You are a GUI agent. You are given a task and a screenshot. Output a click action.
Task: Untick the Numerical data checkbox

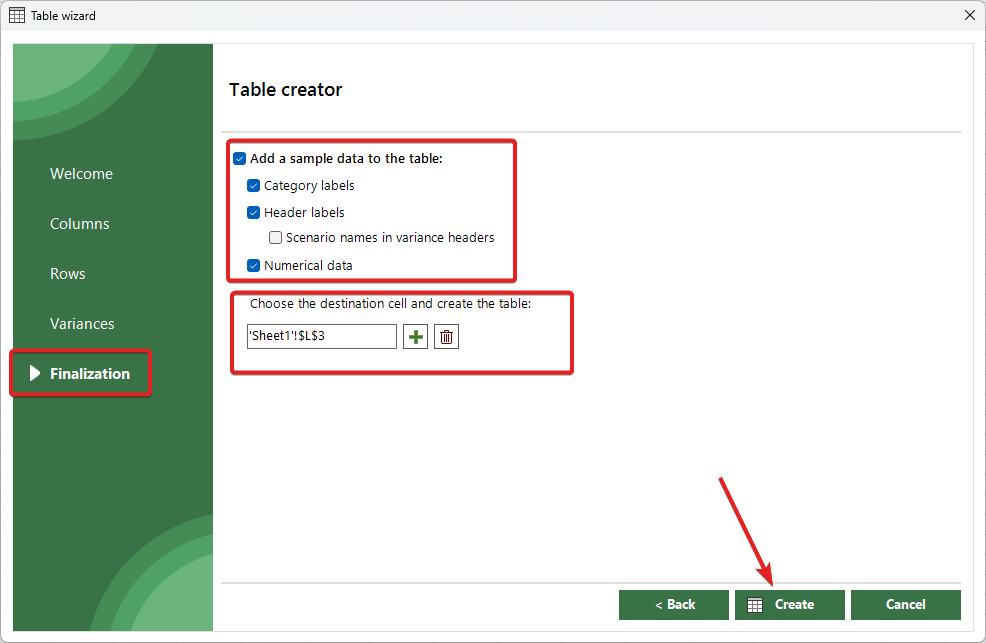254,265
